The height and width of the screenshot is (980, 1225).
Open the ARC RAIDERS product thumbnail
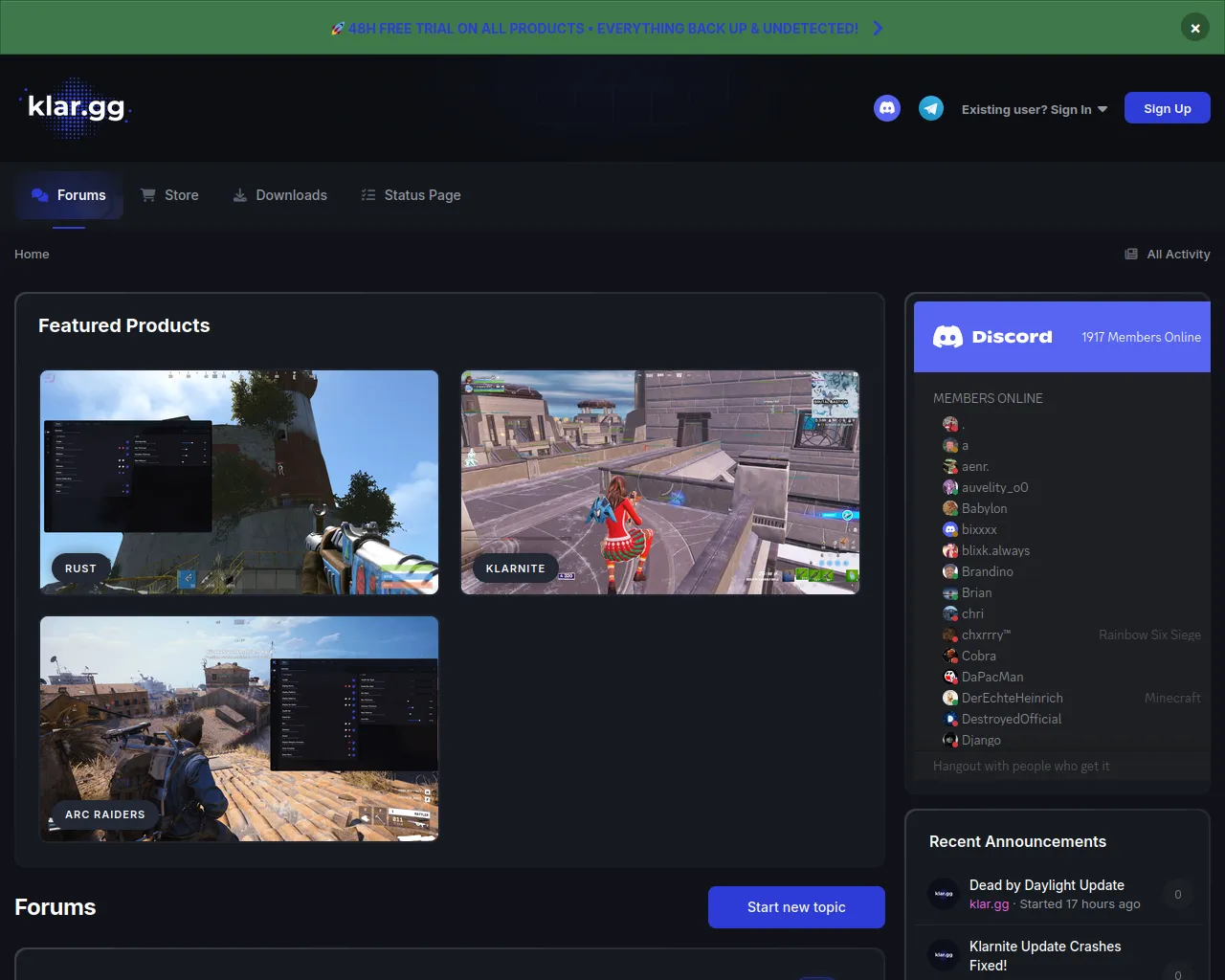[239, 728]
